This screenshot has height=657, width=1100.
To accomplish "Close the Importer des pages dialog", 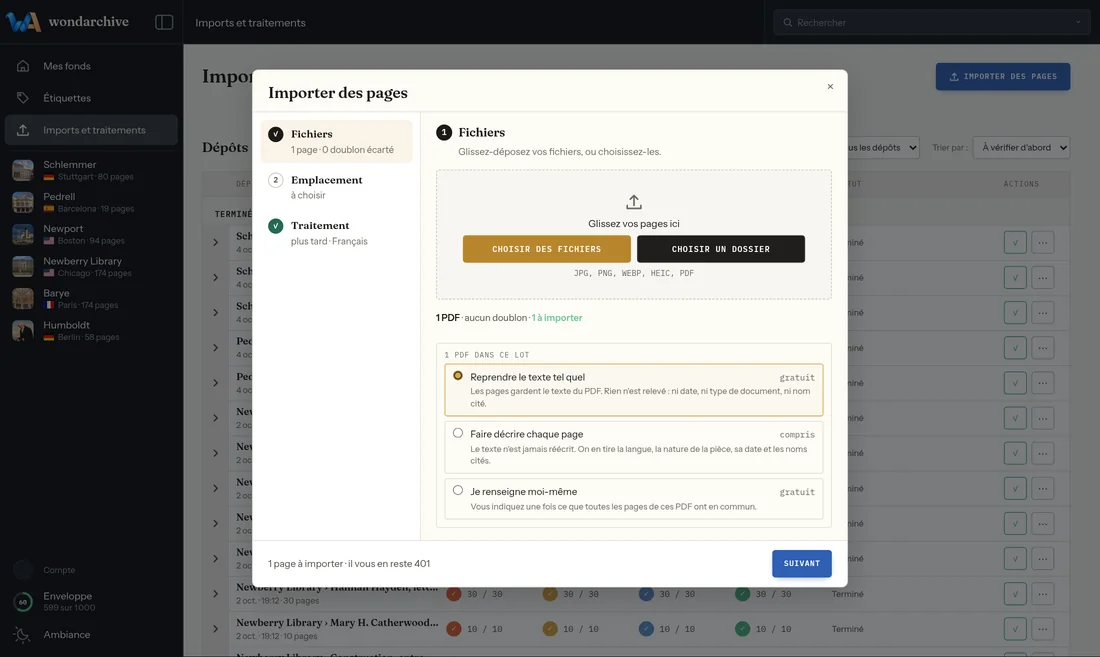I will click(830, 86).
